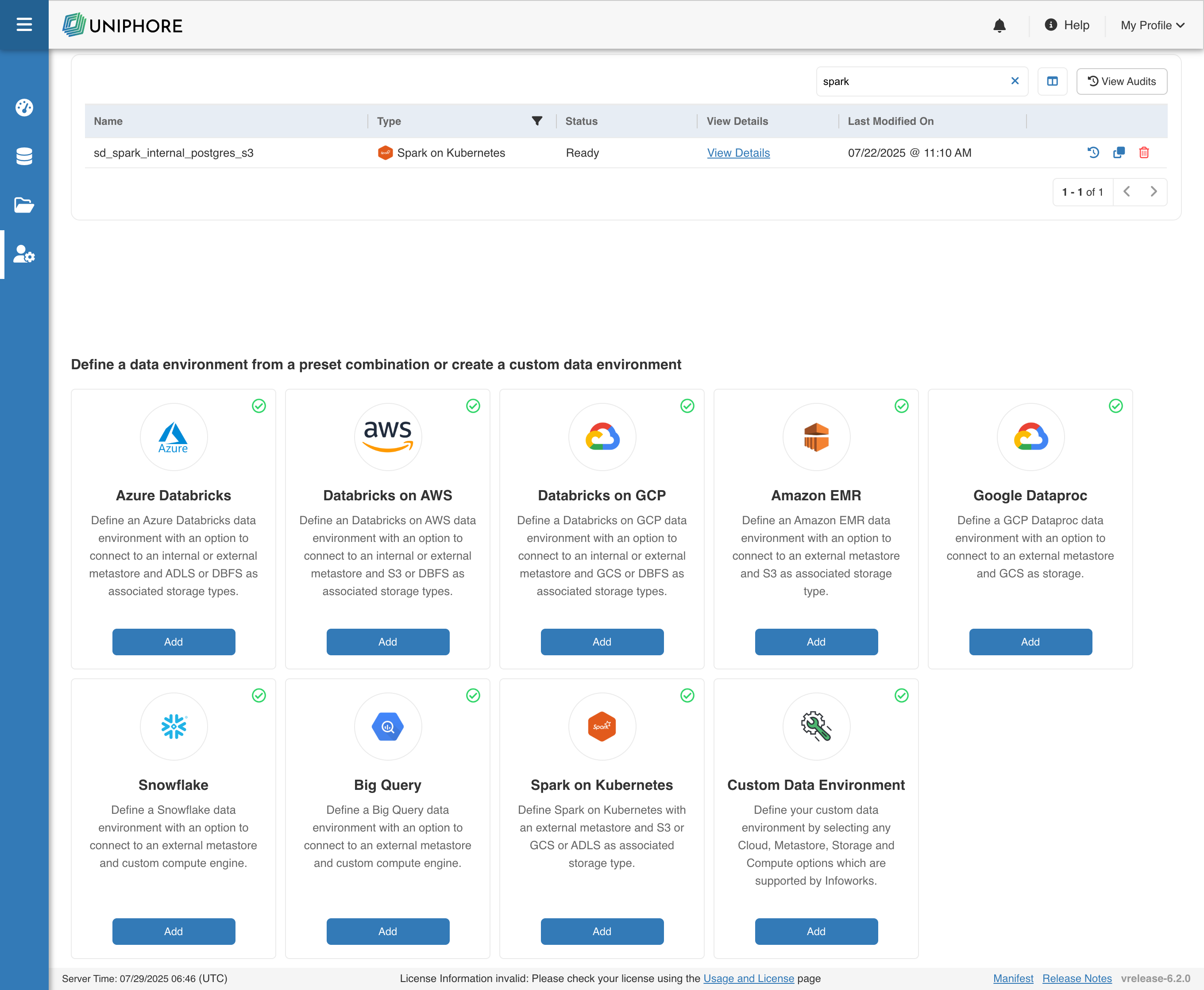The image size is (1204, 990).
Task: Open the dashboard gauge sidebar icon
Action: click(x=24, y=107)
